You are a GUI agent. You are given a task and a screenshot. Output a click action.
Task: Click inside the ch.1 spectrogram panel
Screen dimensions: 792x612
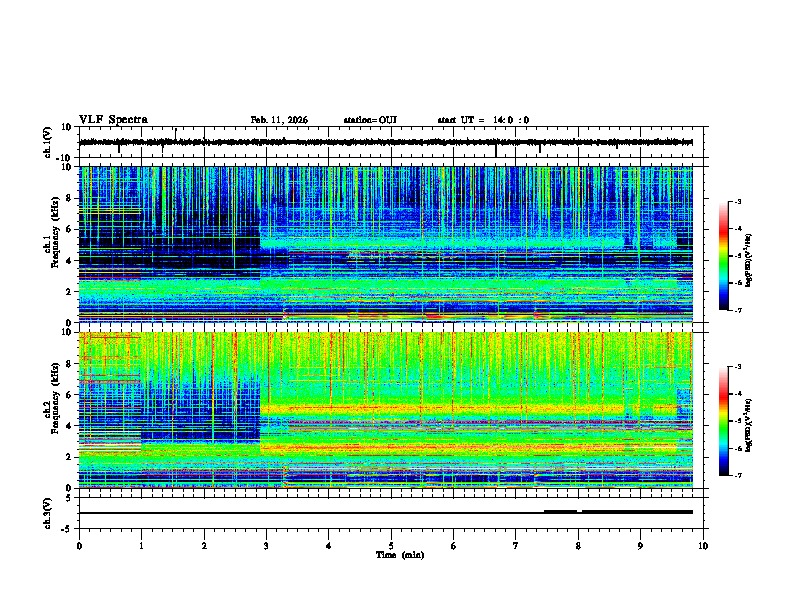click(385, 244)
